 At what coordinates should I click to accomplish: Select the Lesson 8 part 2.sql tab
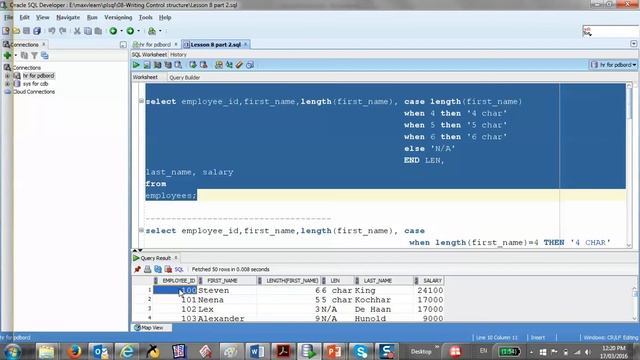216,44
